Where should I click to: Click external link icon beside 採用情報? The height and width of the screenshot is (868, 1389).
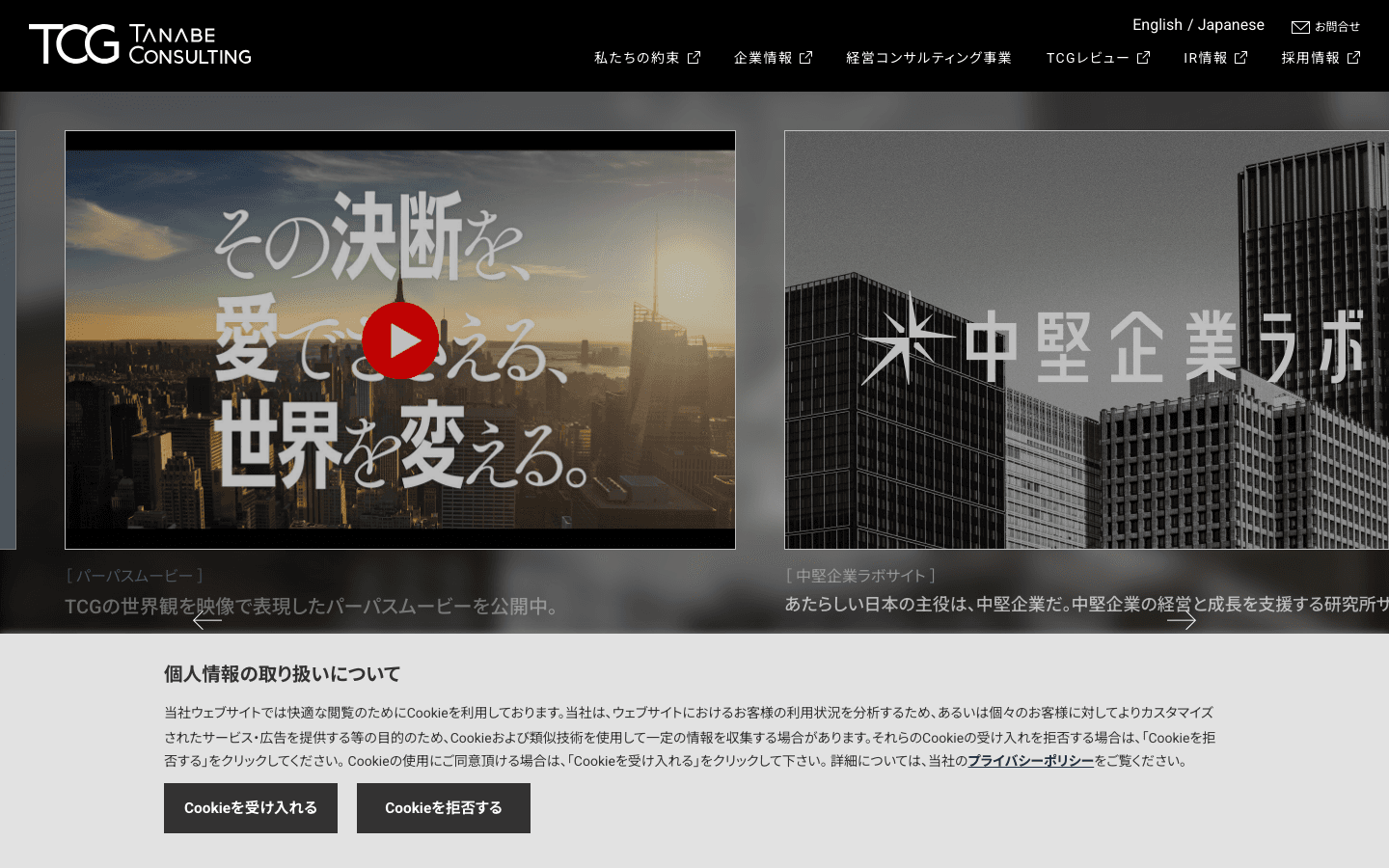[1353, 58]
